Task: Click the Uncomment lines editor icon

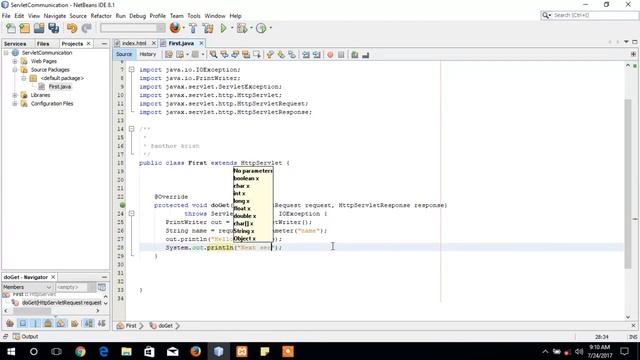Action: (366, 55)
